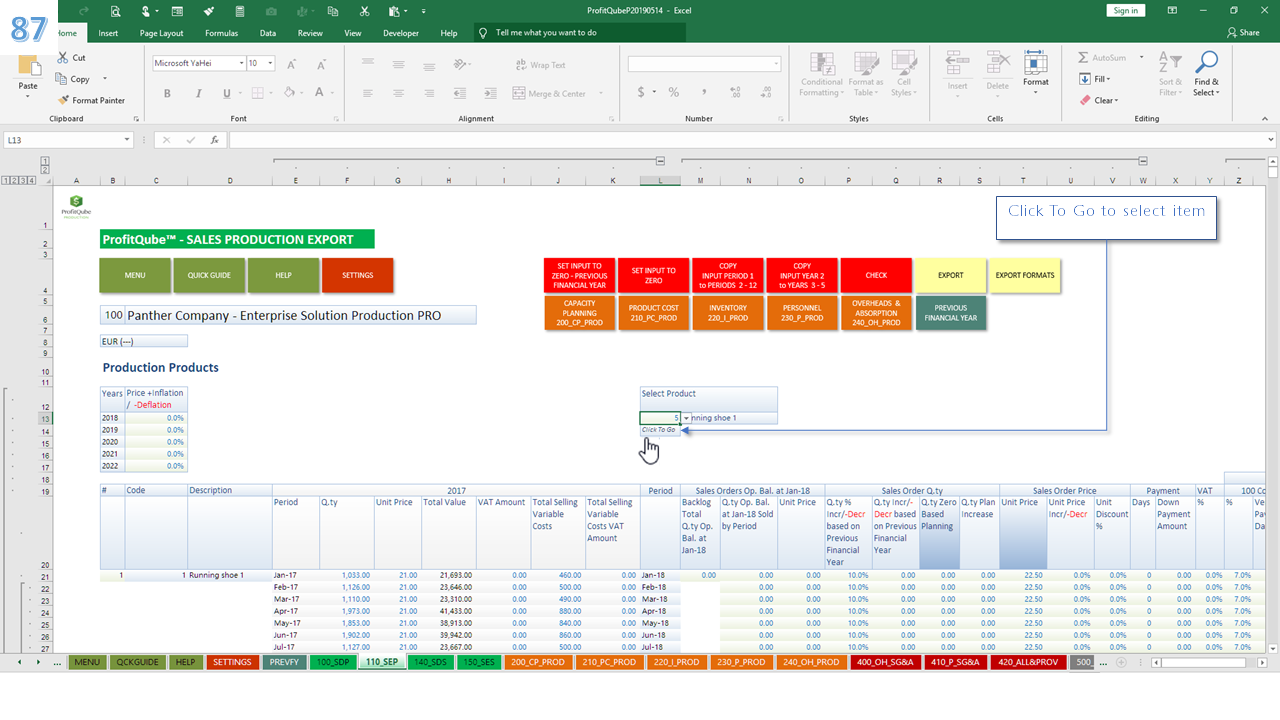The height and width of the screenshot is (720, 1280).
Task: Click the red SETTINGS button
Action: (x=358, y=275)
